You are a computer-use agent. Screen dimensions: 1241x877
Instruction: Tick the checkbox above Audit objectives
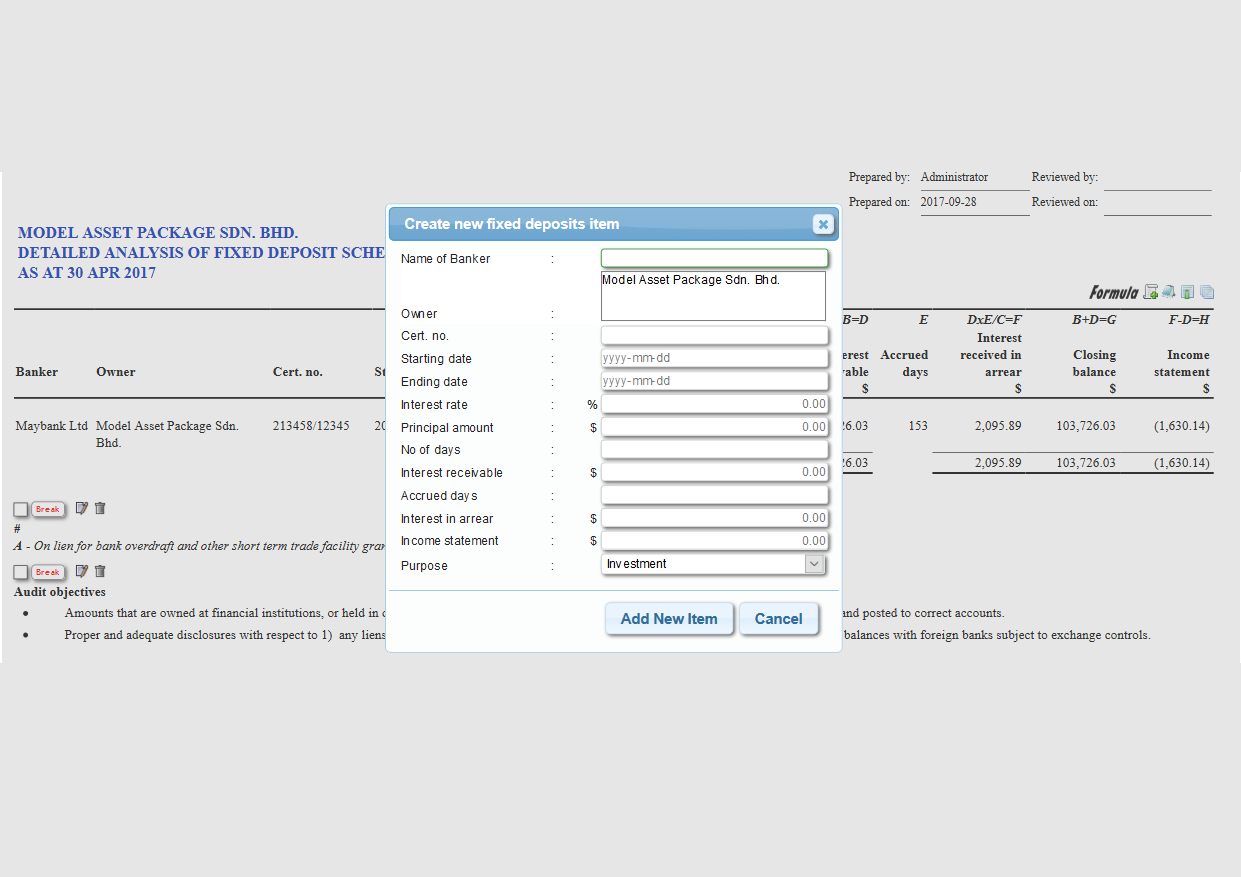pyautogui.click(x=21, y=572)
